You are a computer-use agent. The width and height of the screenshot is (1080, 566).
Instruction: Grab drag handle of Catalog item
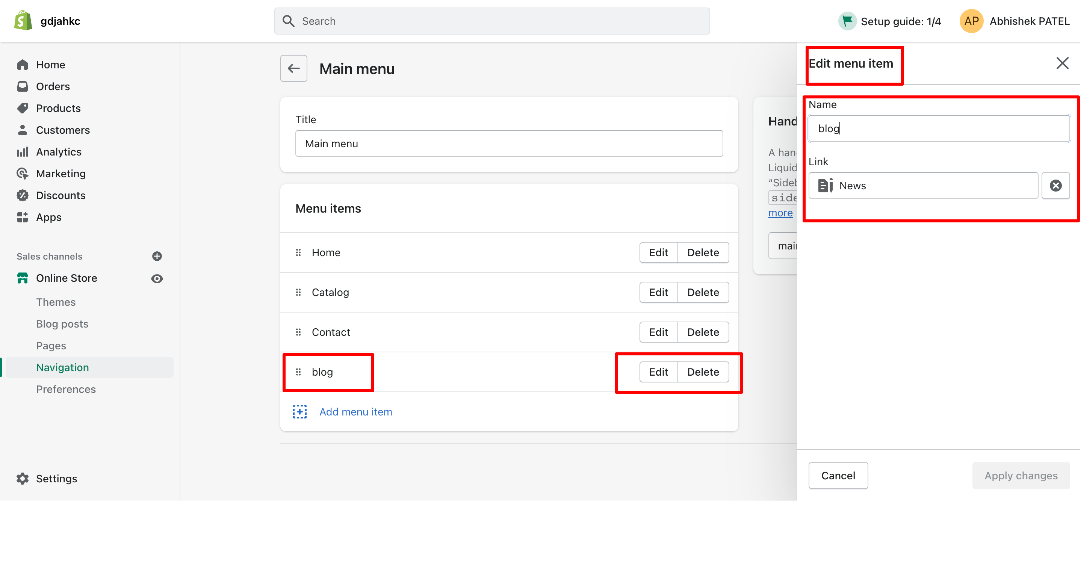point(298,293)
